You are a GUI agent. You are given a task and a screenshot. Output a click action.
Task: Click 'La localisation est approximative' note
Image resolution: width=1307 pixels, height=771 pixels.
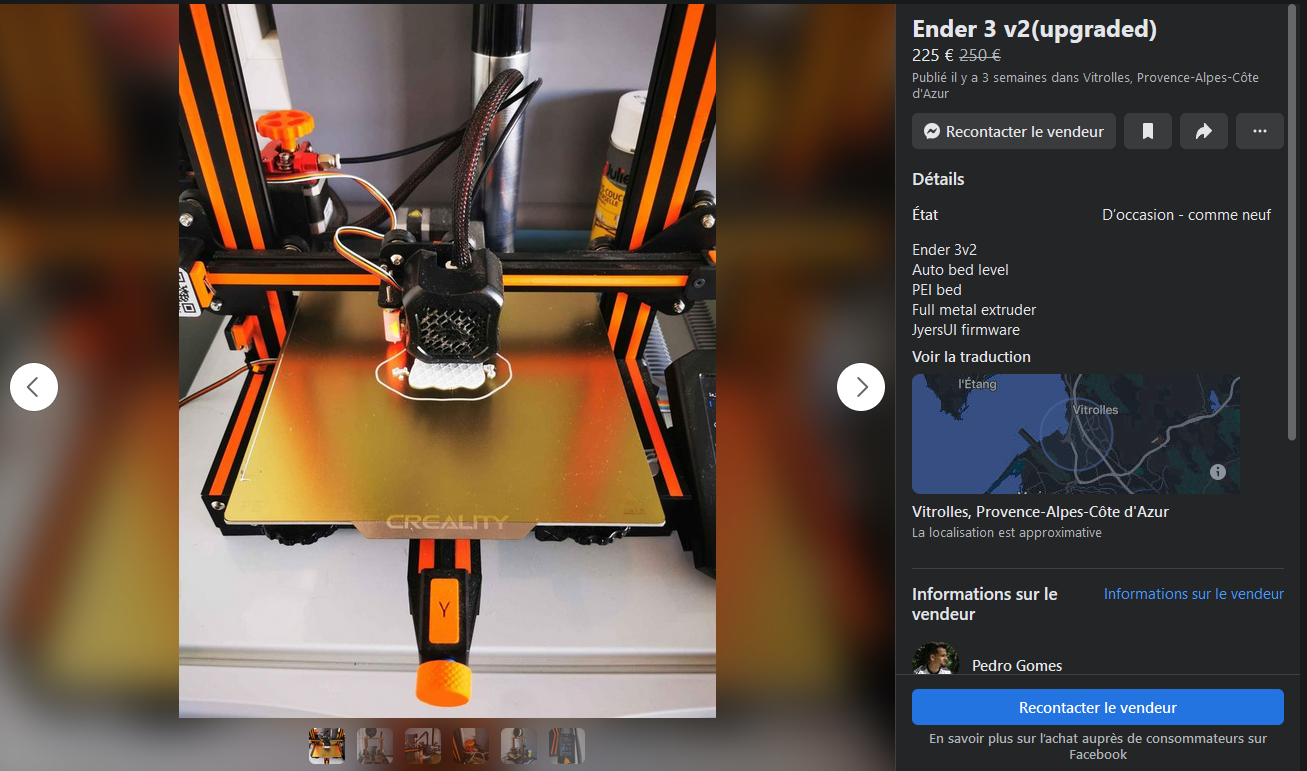1007,533
